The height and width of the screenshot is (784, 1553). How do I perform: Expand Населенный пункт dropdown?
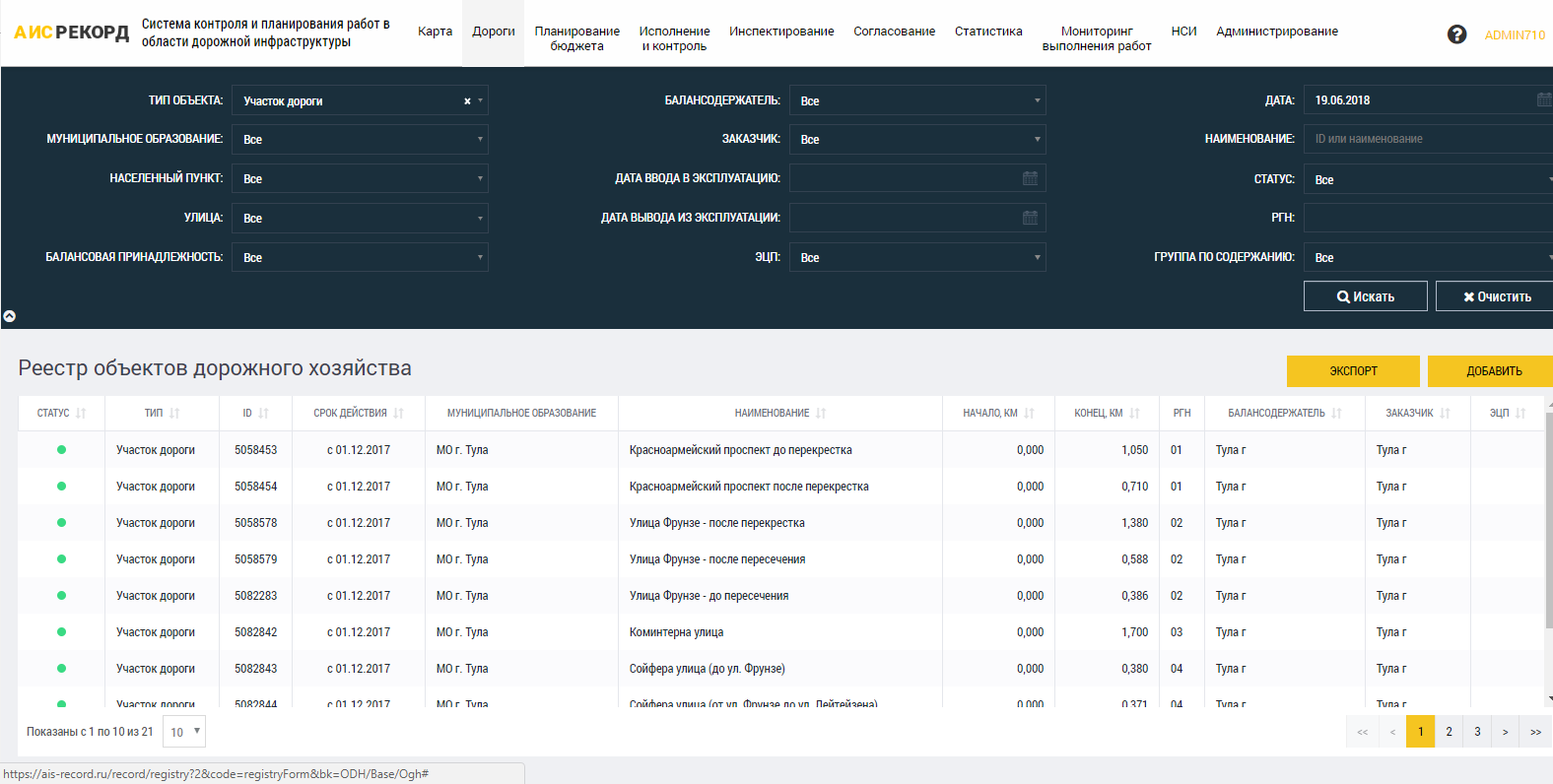pos(360,178)
